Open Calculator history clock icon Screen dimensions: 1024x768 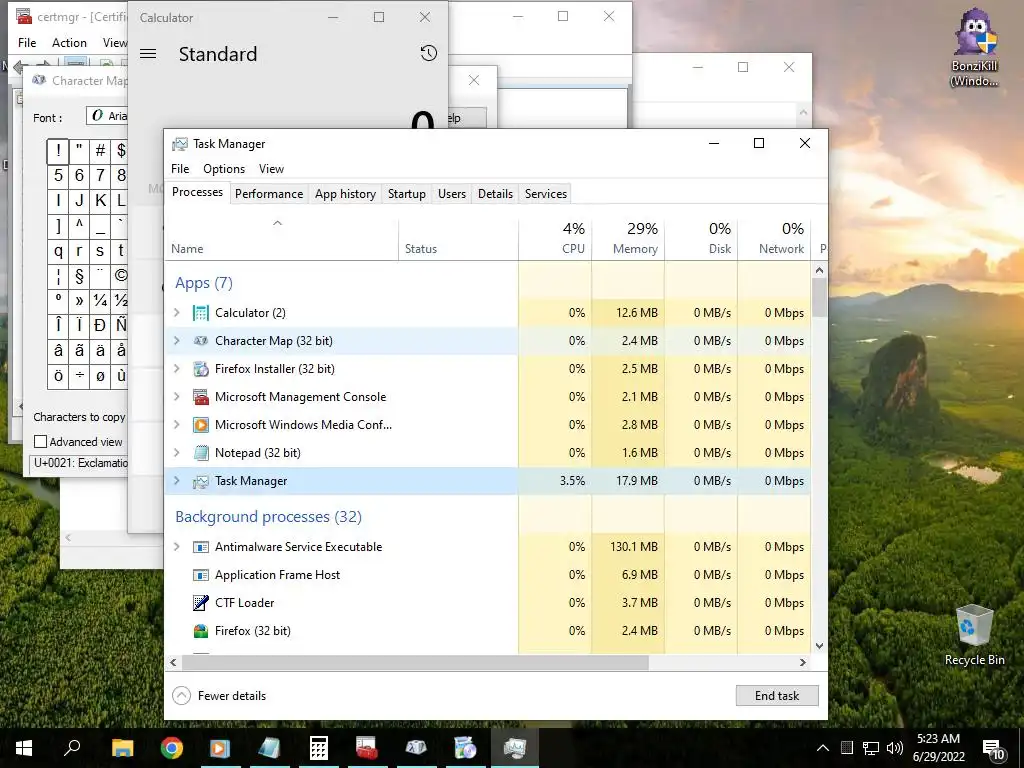pos(428,54)
